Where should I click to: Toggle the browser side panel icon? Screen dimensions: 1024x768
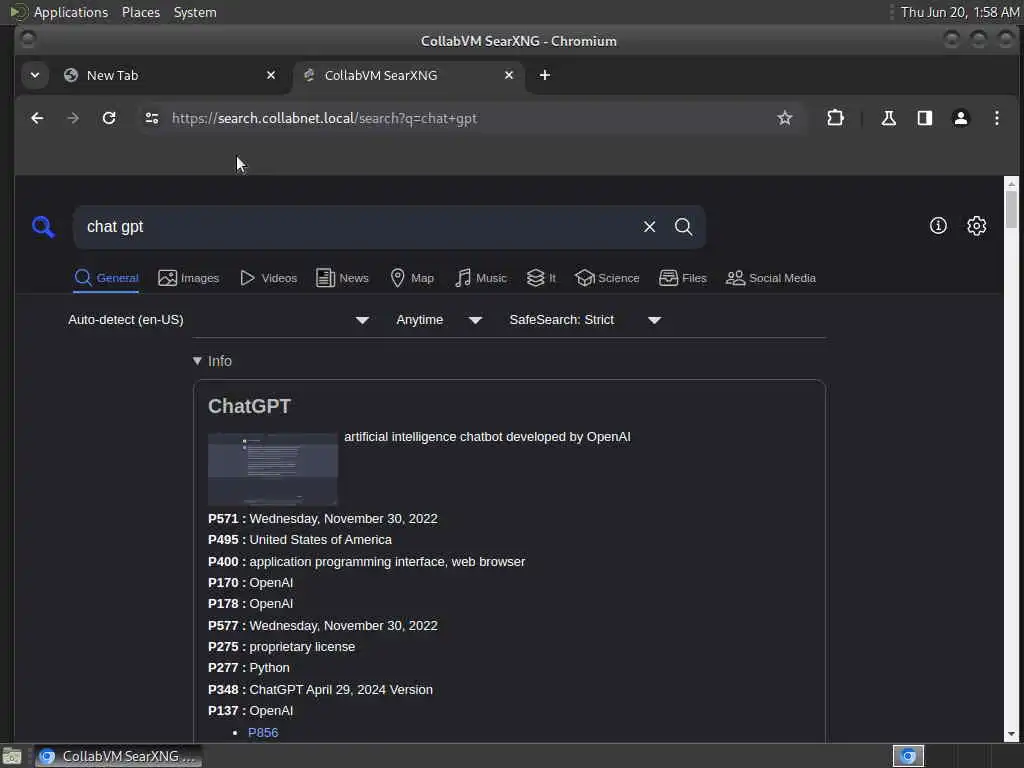coord(925,118)
